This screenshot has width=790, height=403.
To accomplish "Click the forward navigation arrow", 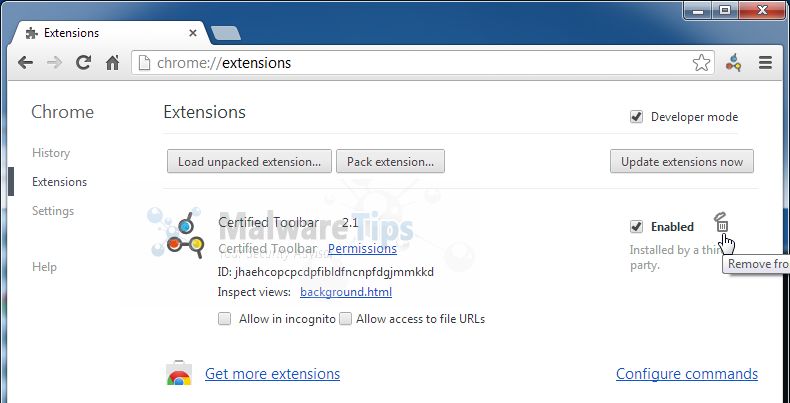I will click(55, 62).
